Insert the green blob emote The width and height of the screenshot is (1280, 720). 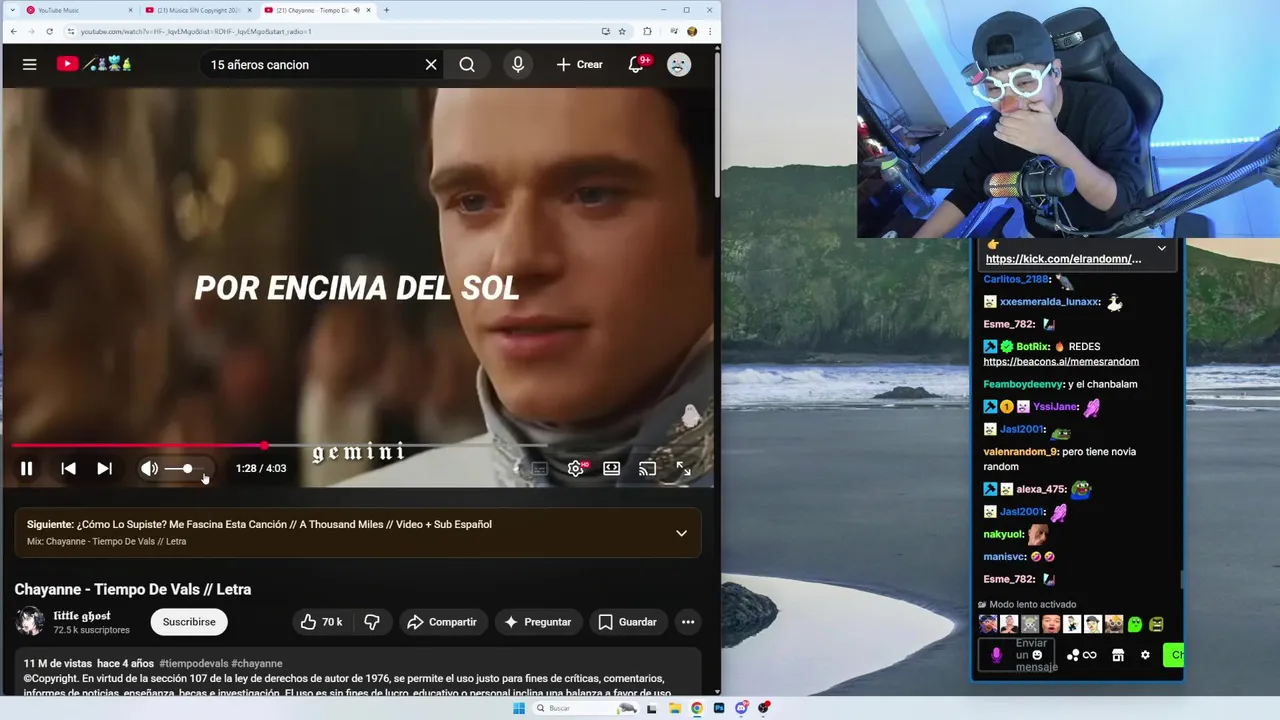[x=1135, y=624]
